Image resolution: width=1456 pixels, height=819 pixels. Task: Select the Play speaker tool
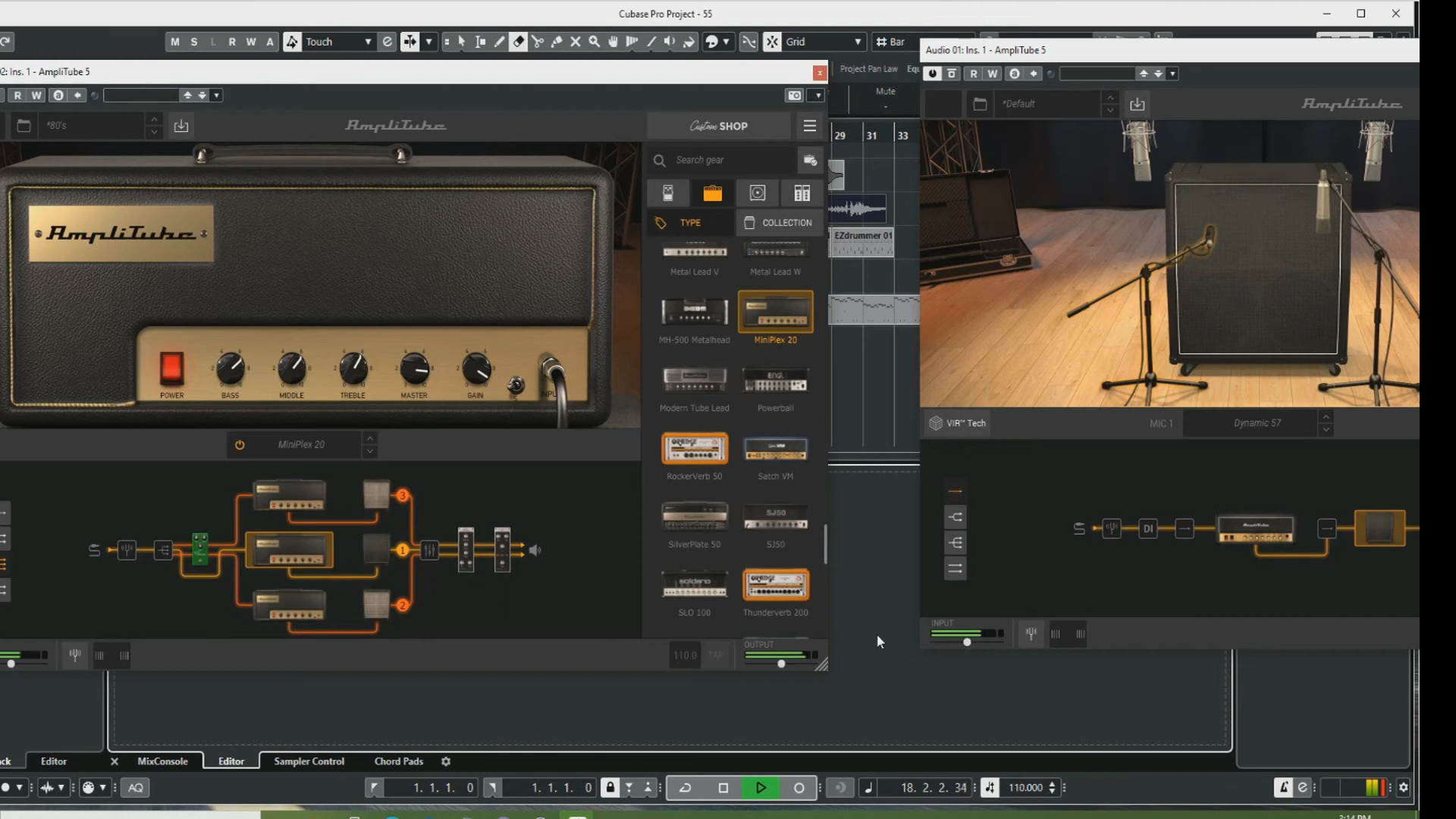tap(670, 42)
